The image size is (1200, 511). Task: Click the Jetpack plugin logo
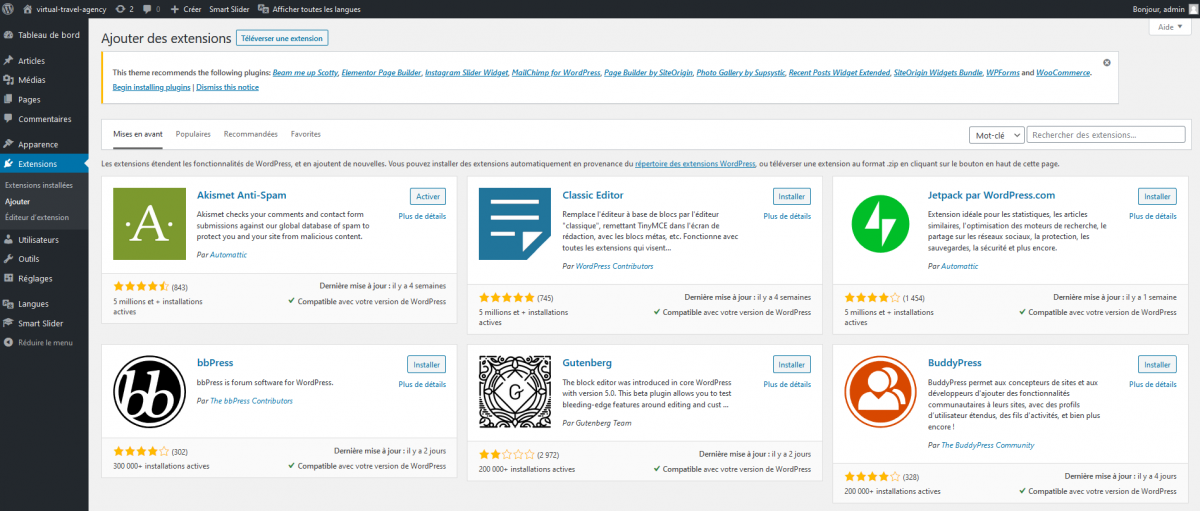coord(880,224)
